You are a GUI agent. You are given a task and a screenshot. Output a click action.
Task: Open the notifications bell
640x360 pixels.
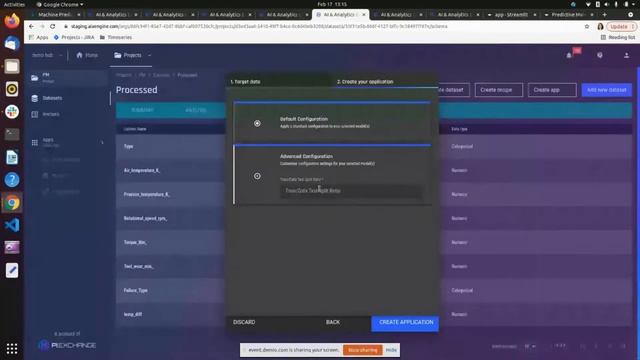coord(569,55)
